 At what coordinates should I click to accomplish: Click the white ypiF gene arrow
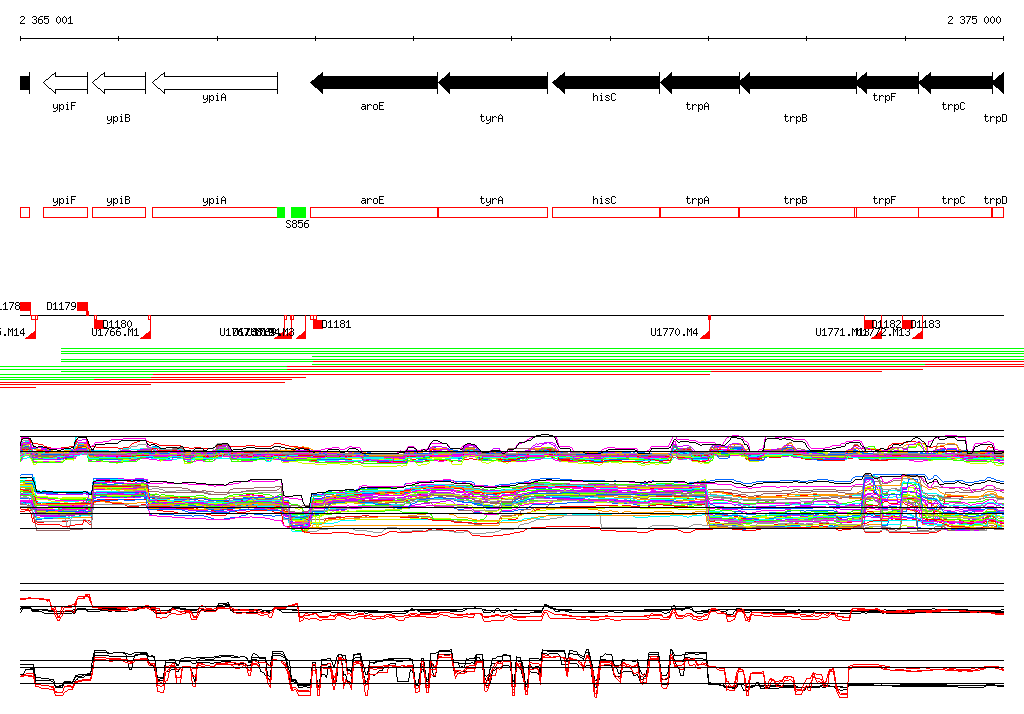click(x=66, y=82)
